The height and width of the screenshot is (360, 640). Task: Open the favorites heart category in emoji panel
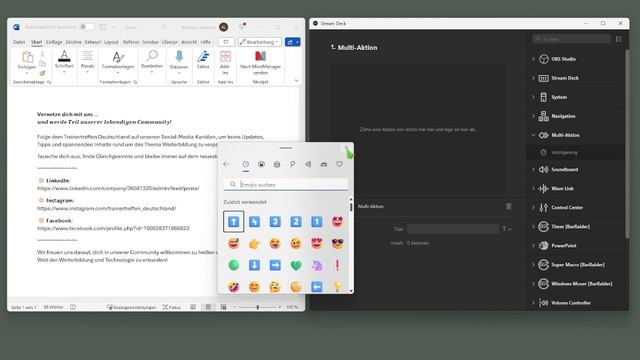click(x=339, y=164)
